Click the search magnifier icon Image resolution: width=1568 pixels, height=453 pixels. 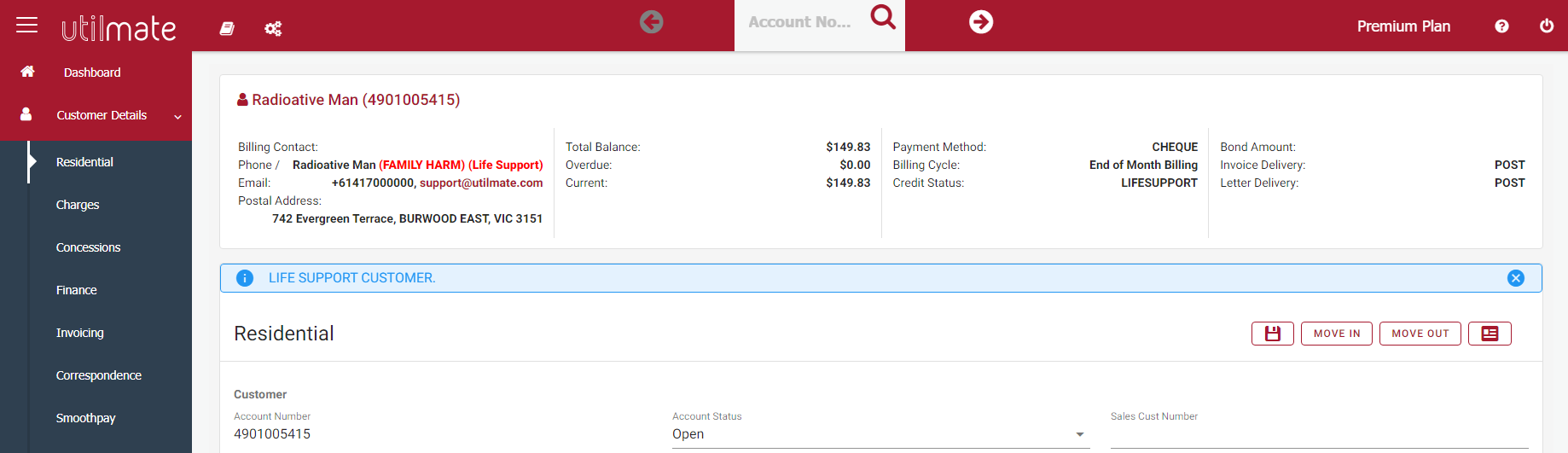point(883,17)
